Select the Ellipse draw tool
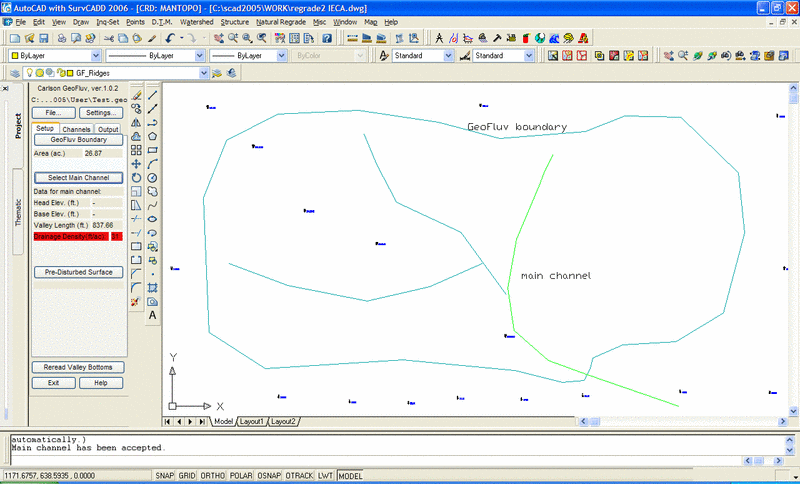The width and height of the screenshot is (800, 484). click(x=153, y=219)
